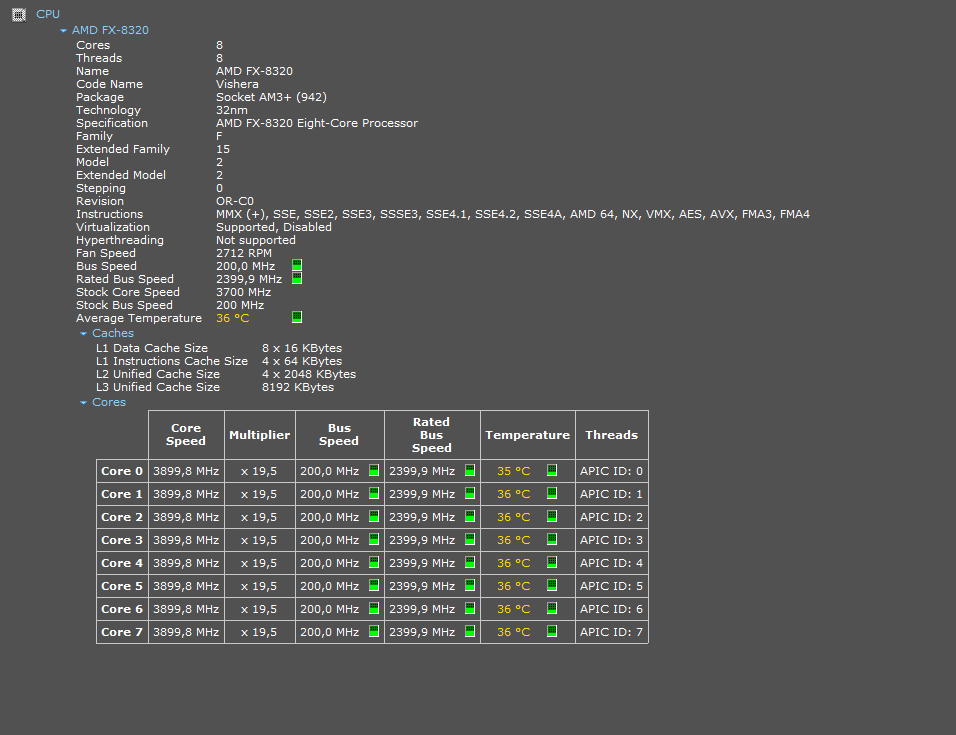Show Core 7 rated bus speed graph icon
The image size is (956, 735).
tap(470, 631)
